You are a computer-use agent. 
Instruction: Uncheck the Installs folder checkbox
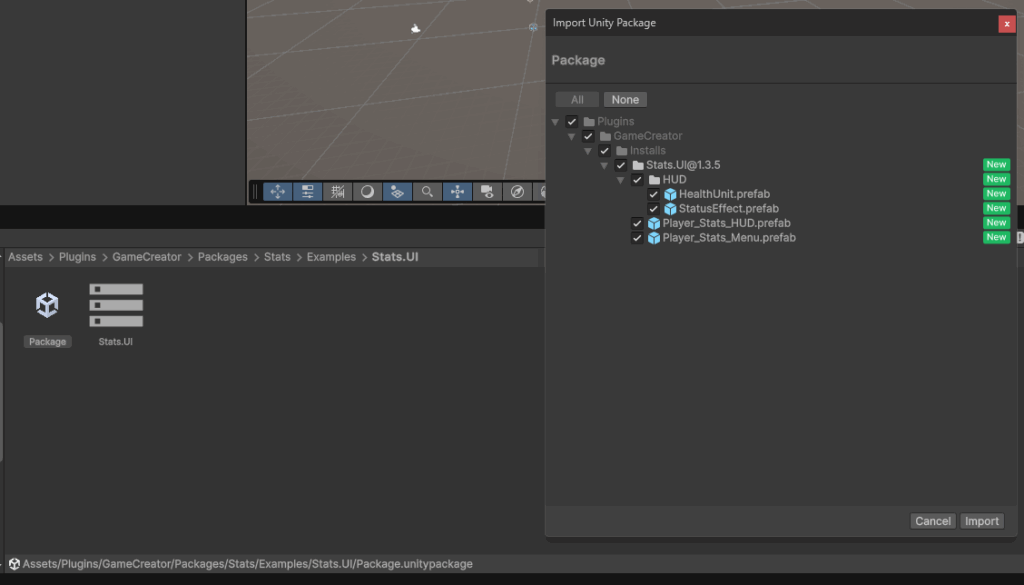pos(605,151)
